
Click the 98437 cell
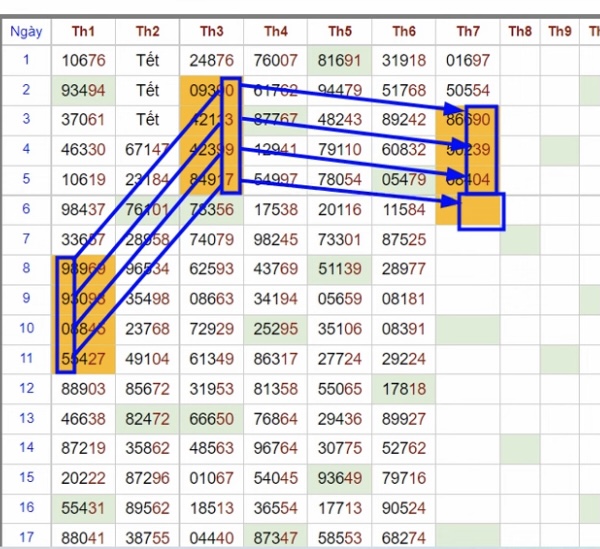point(83,210)
